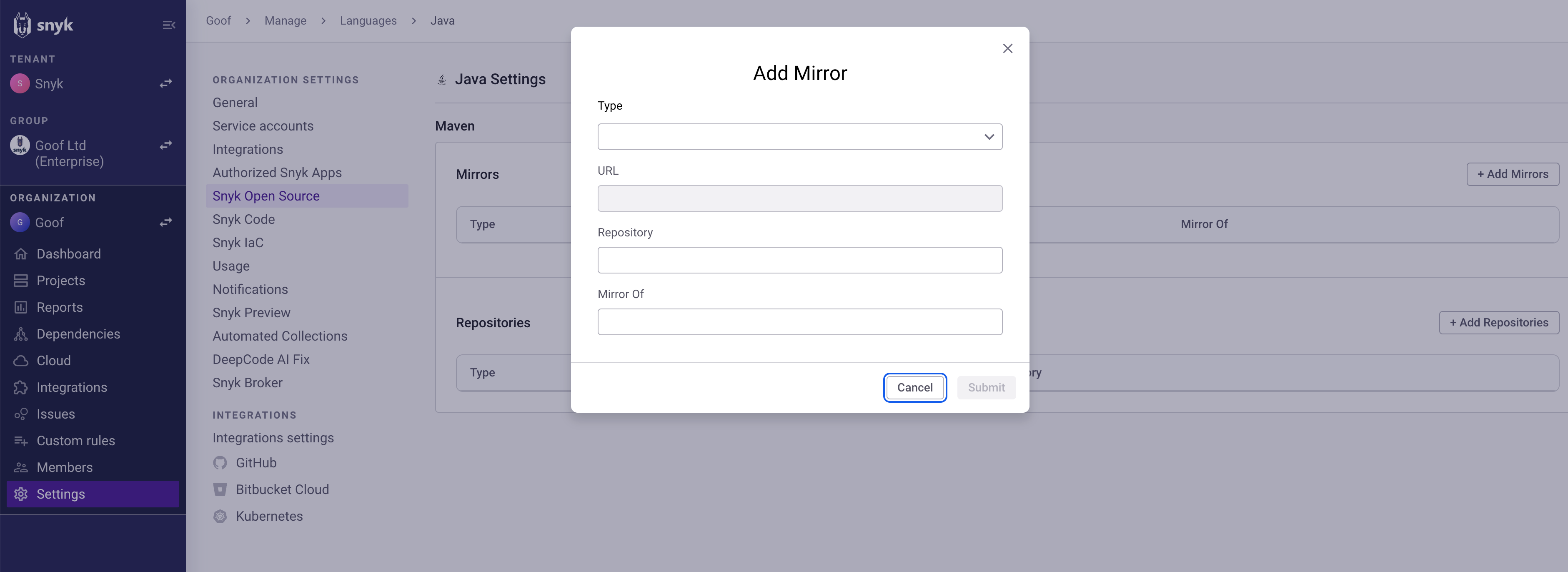Screen dimensions: 1568x572
Task: Select Snyk Open Source settings item
Action: tap(266, 196)
